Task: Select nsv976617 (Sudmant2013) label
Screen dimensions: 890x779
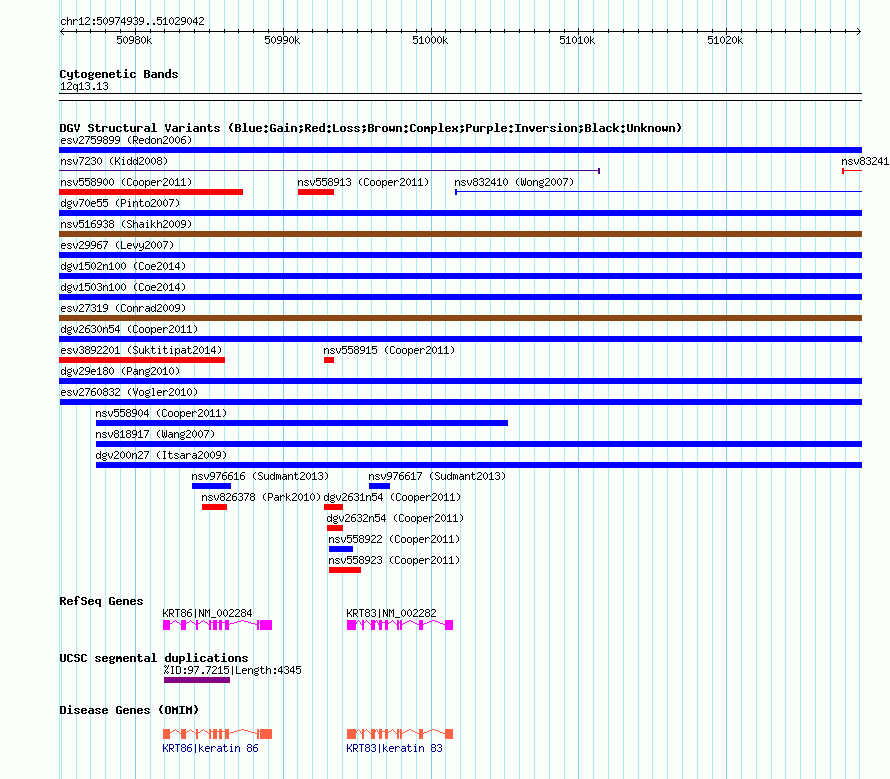Action: 437,476
